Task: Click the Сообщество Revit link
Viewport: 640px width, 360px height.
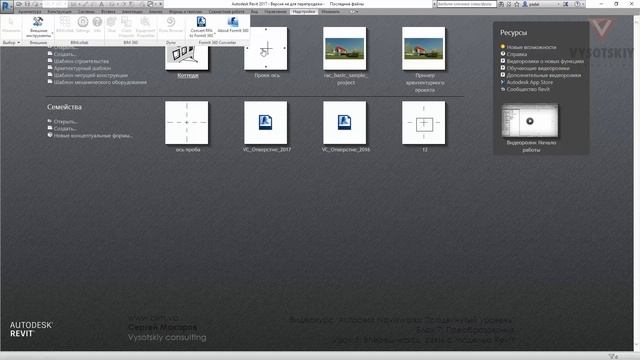Action: click(x=528, y=89)
